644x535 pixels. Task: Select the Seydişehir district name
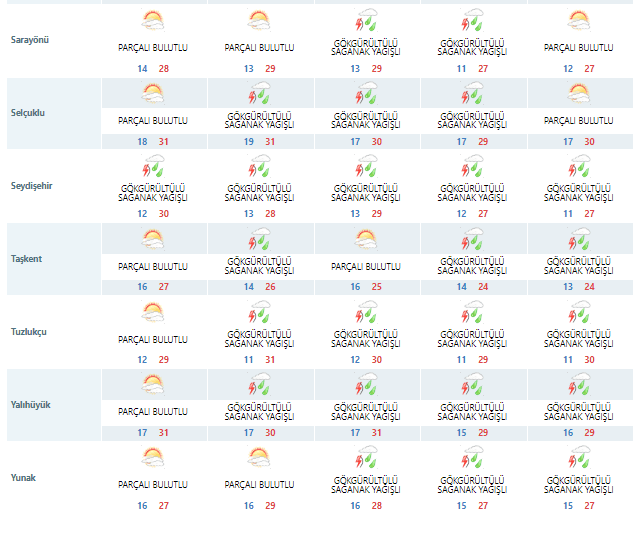33,185
